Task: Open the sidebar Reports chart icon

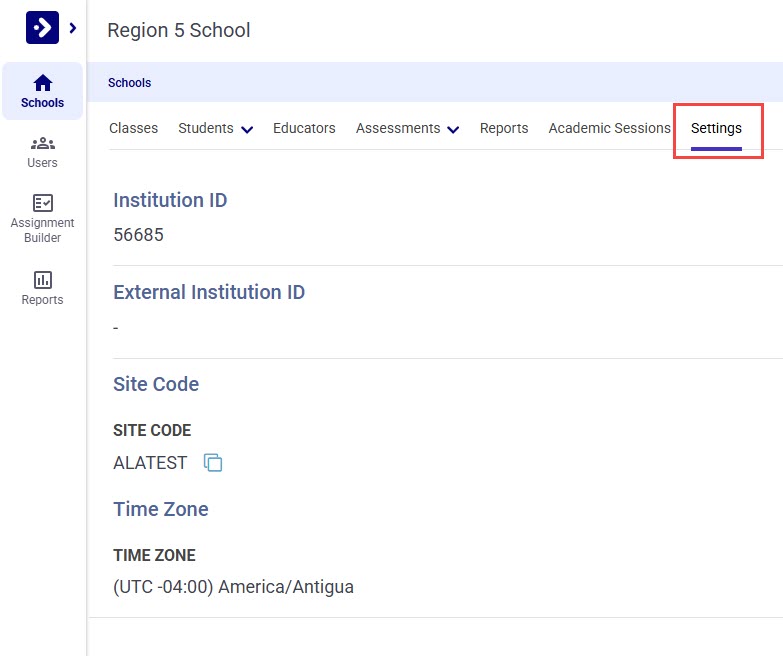Action: coord(42,280)
